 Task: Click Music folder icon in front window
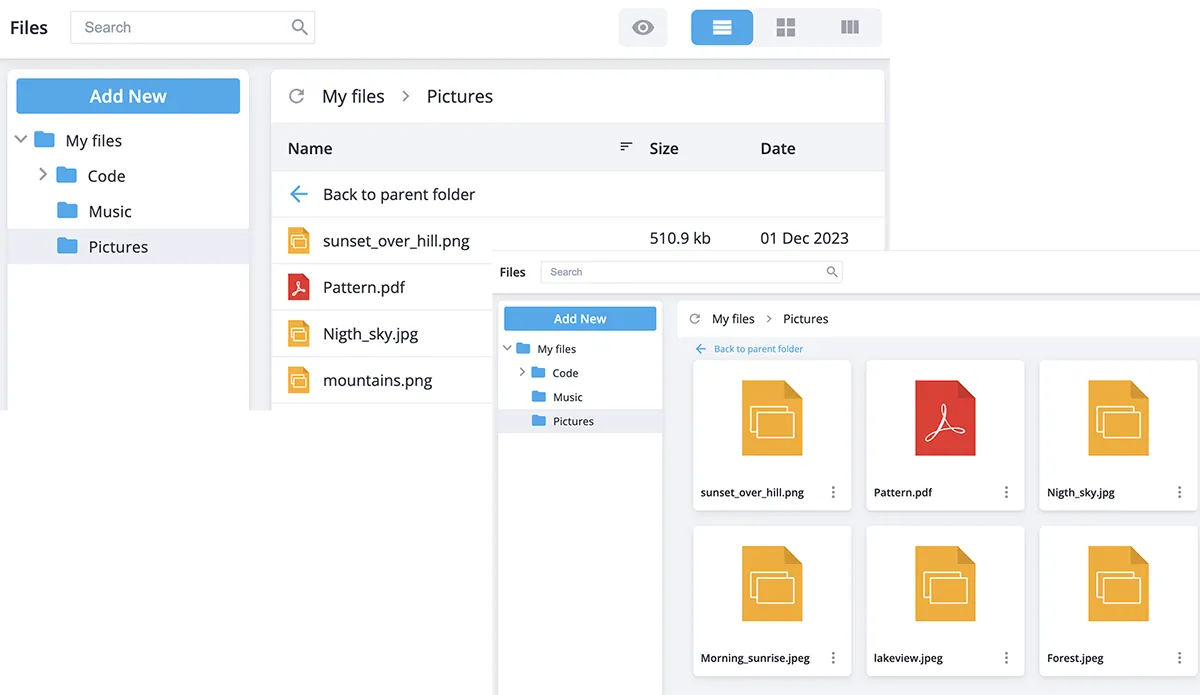point(539,397)
